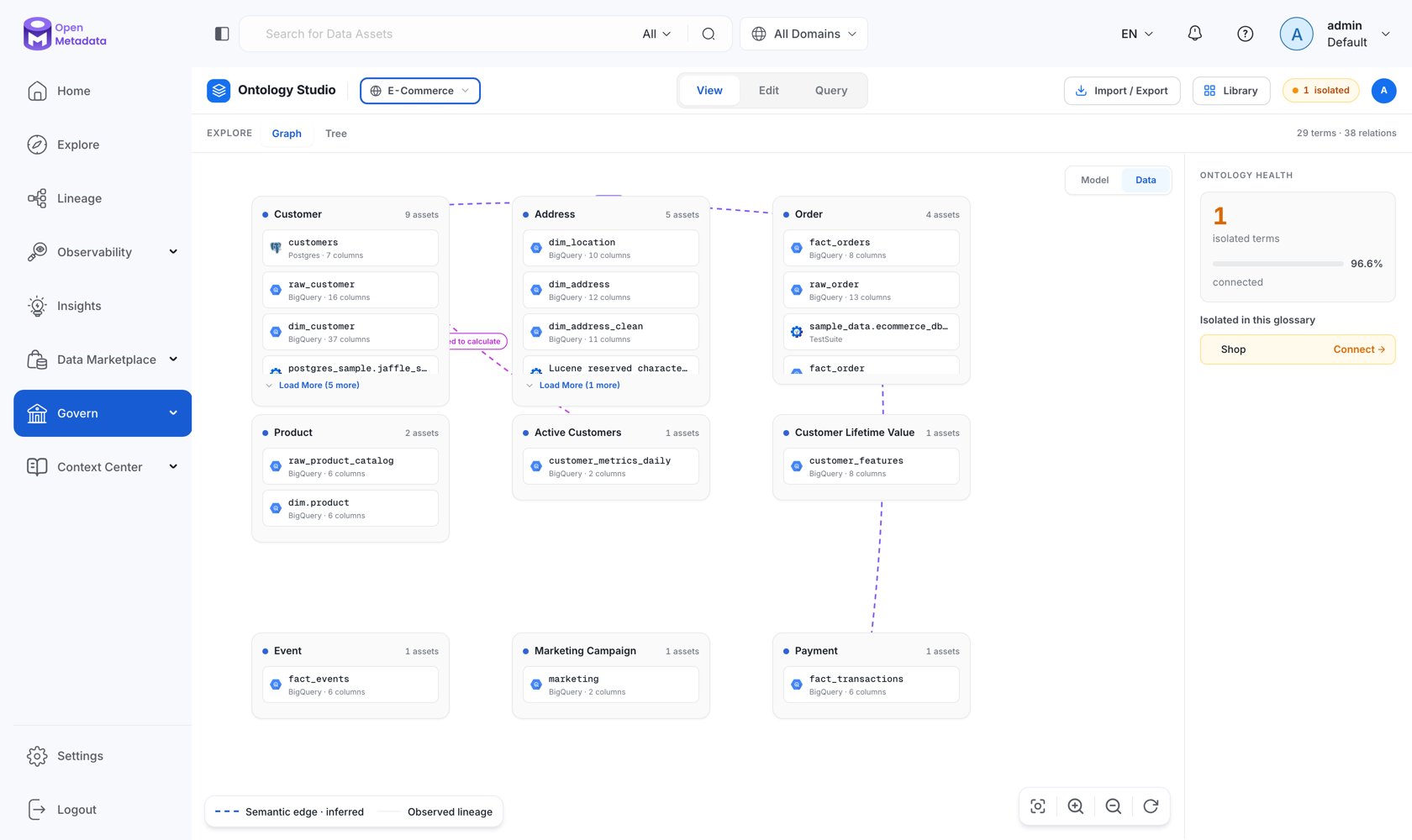This screenshot has width=1412, height=840.
Task: Click the fact_events asset
Action: (x=350, y=685)
